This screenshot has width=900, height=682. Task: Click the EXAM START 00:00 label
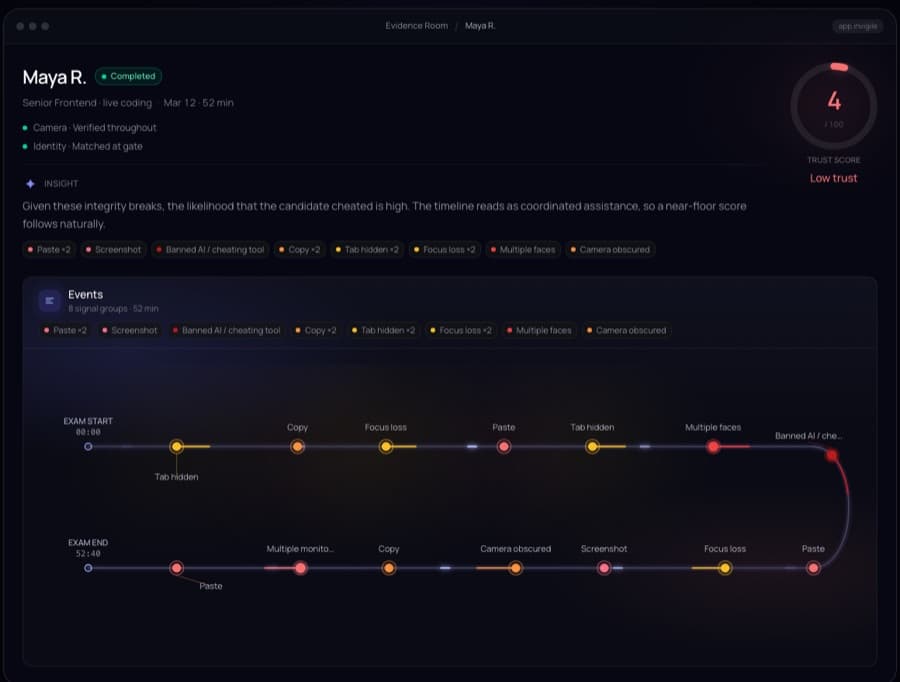click(88, 427)
